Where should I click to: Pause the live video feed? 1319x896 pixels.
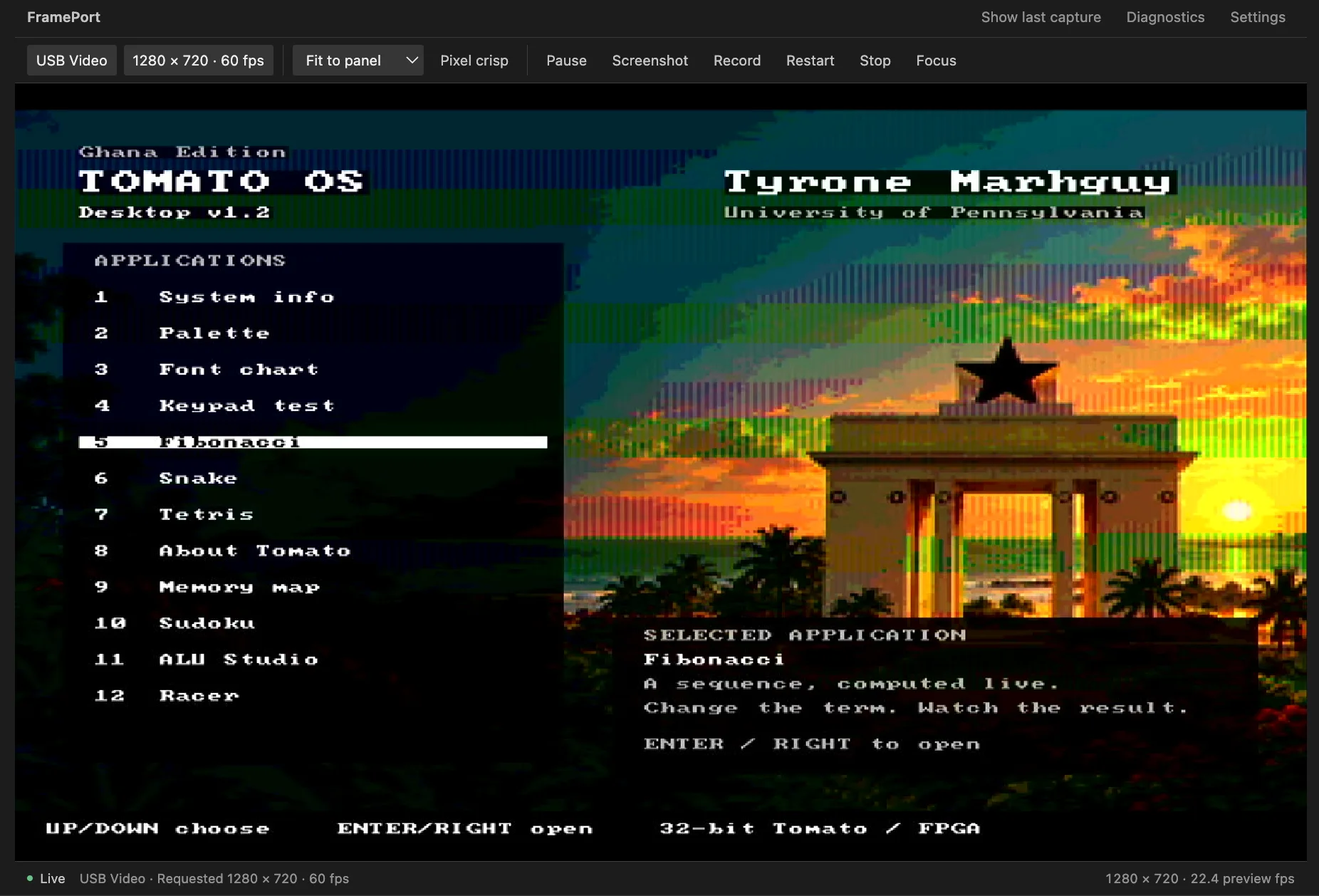tap(566, 61)
